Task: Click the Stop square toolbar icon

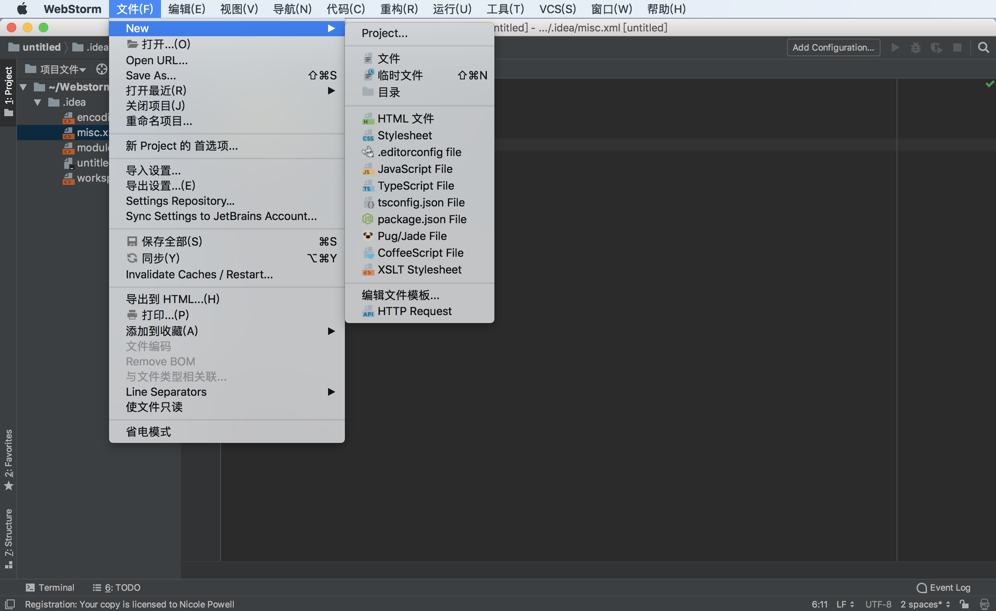Action: tap(957, 48)
